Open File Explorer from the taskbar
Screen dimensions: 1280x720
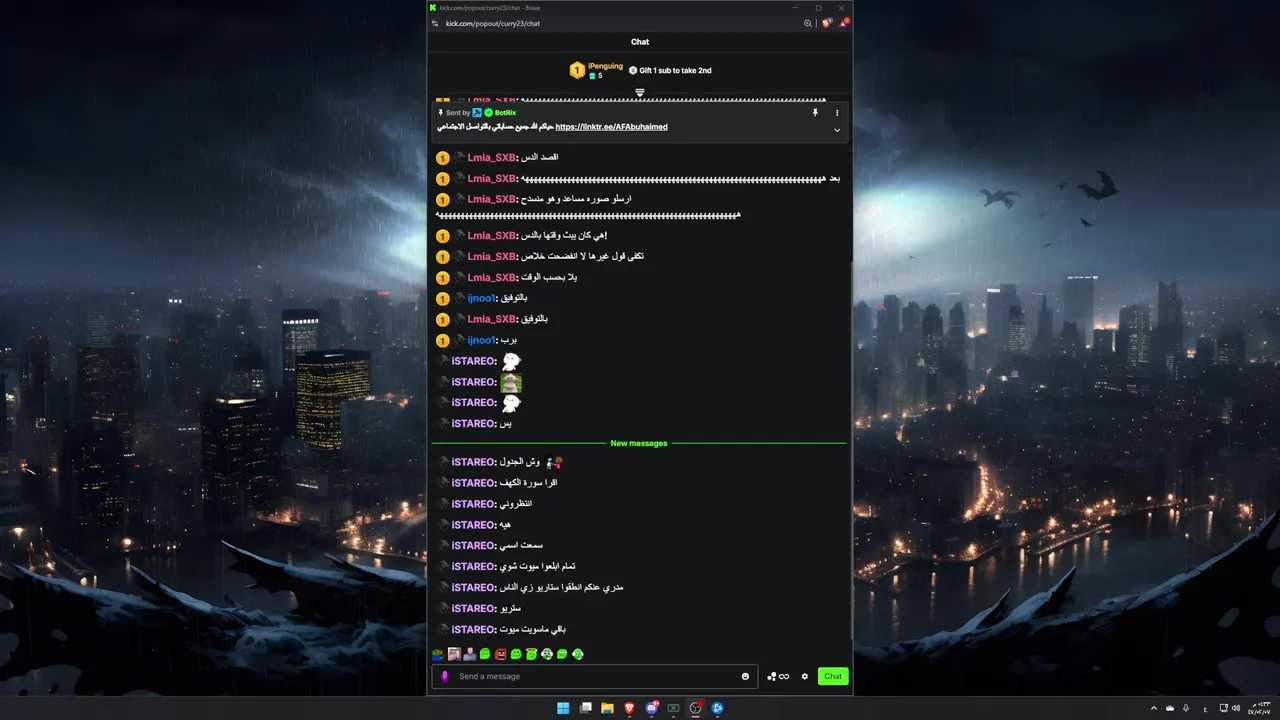tap(607, 708)
